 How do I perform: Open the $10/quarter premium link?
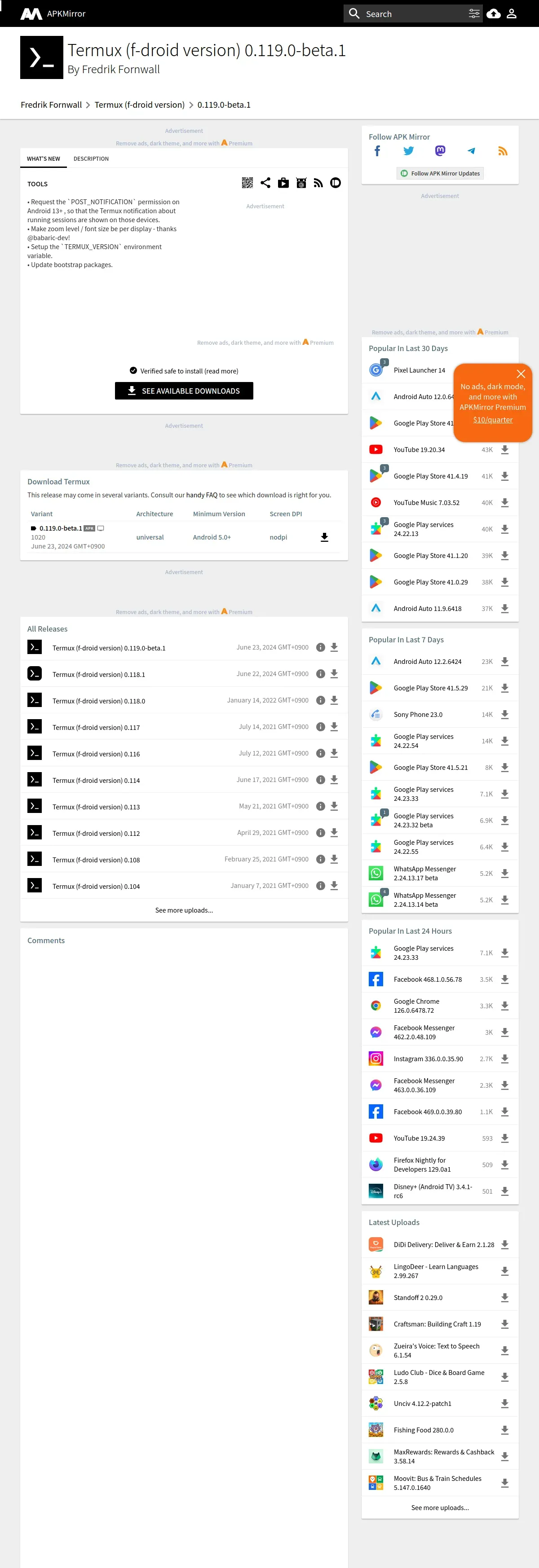[493, 419]
